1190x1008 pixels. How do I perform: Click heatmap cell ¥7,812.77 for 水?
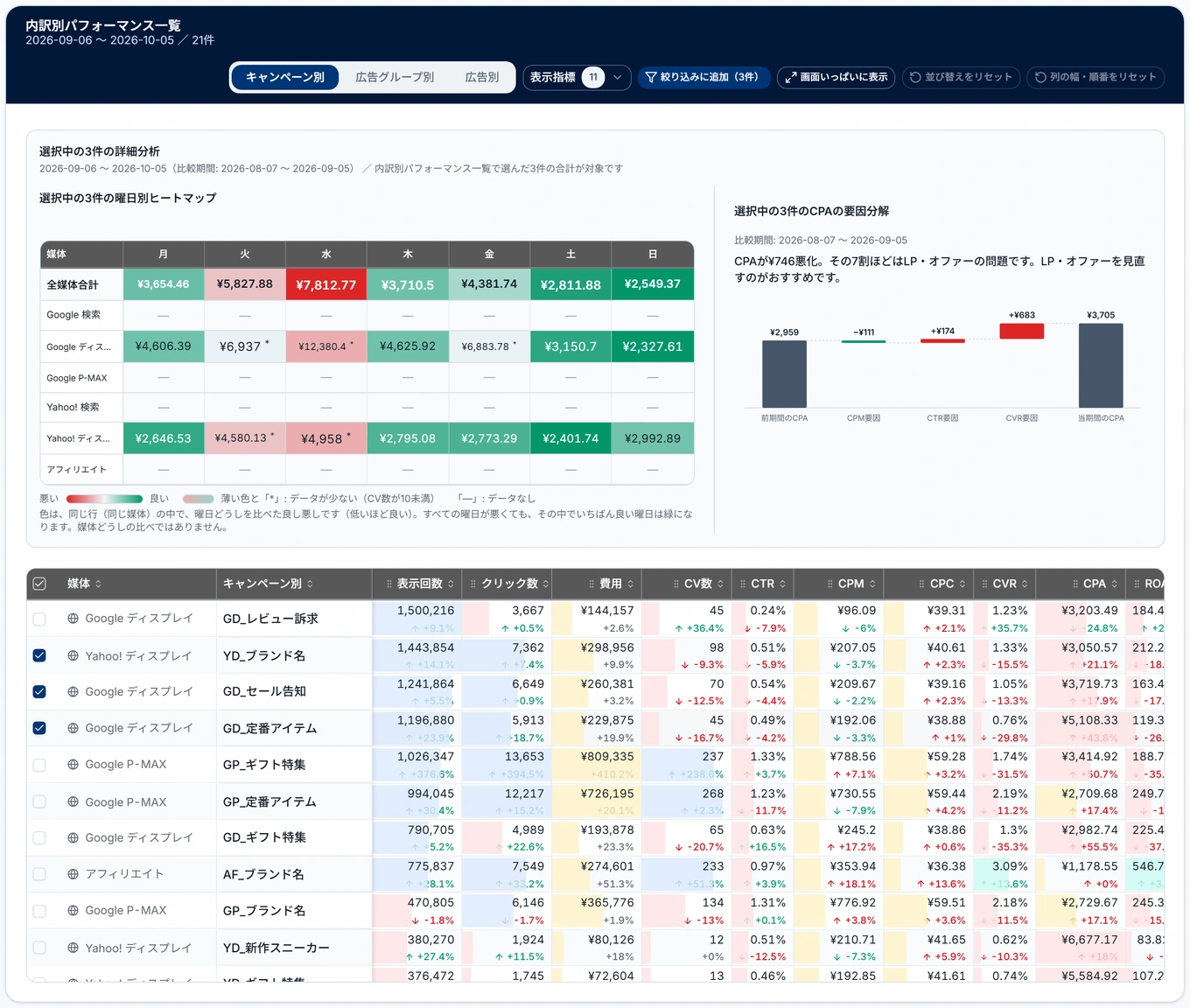[326, 284]
